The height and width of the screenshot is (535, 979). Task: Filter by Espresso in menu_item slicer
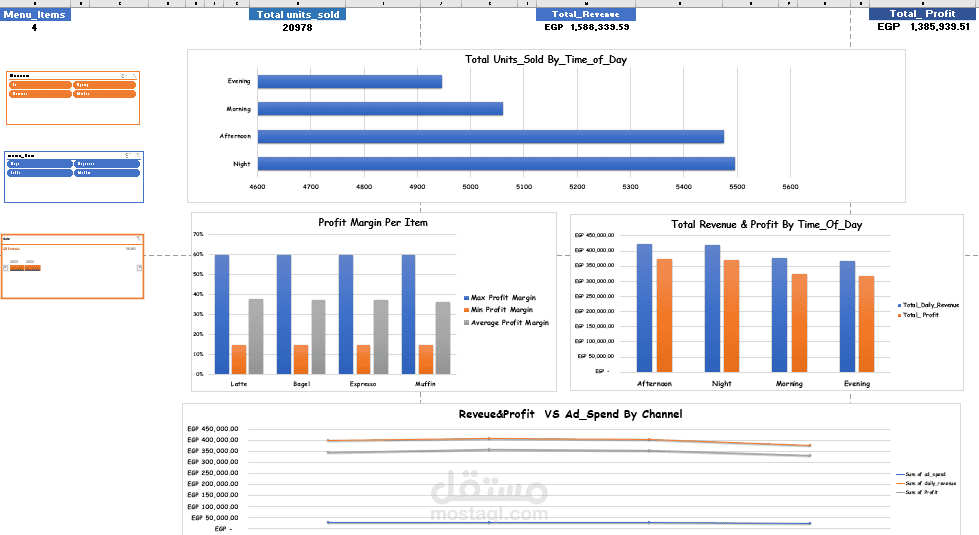coord(107,164)
